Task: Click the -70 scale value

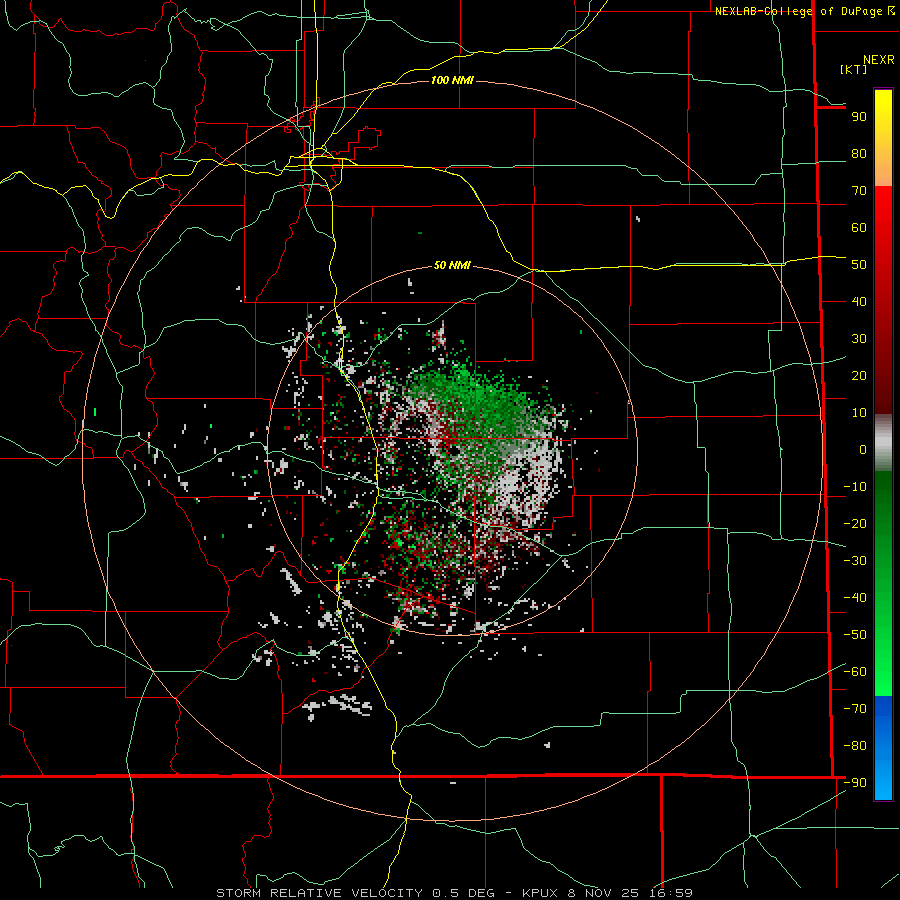Action: (x=855, y=709)
